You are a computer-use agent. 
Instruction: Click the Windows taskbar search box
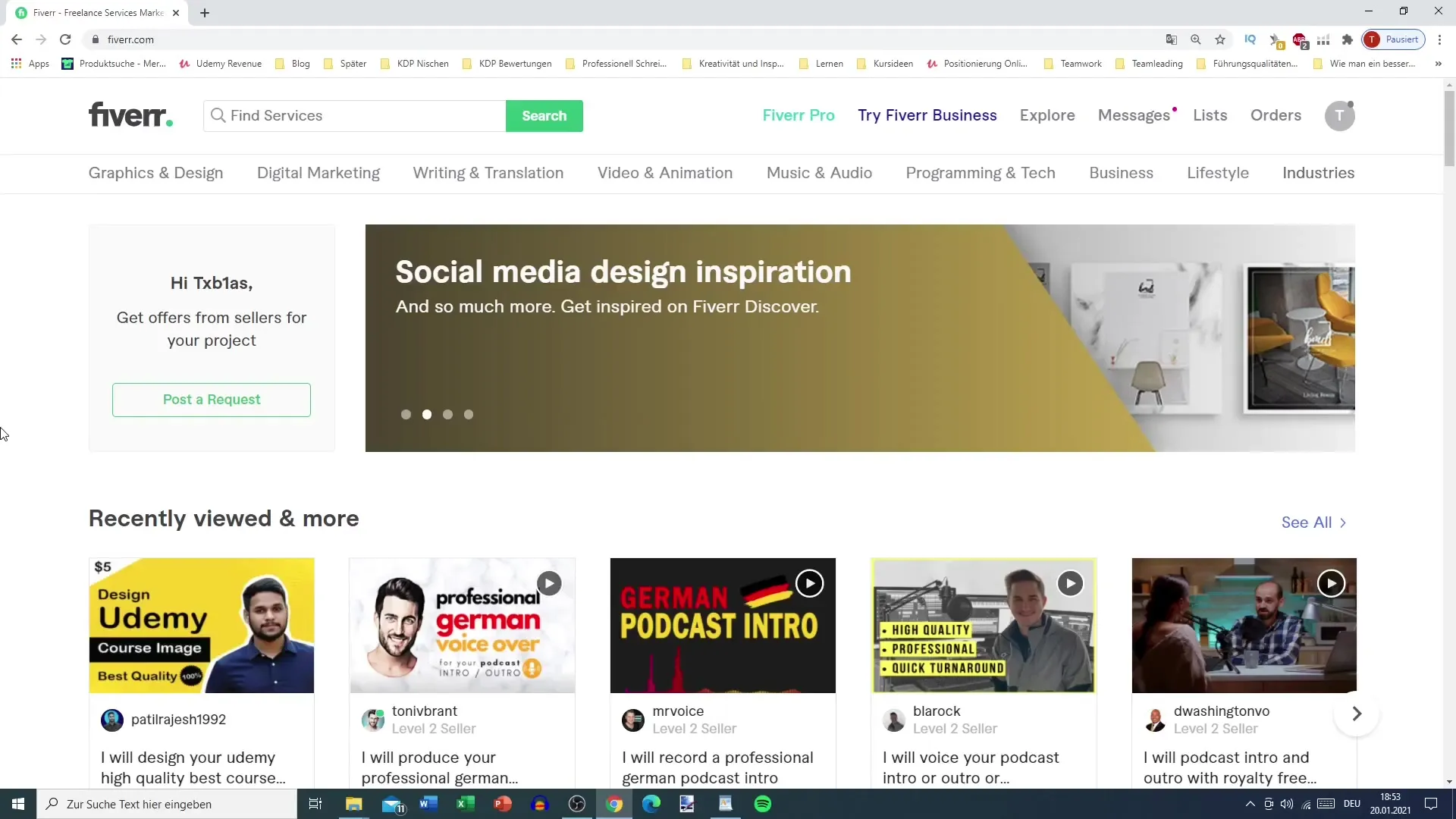click(x=167, y=804)
